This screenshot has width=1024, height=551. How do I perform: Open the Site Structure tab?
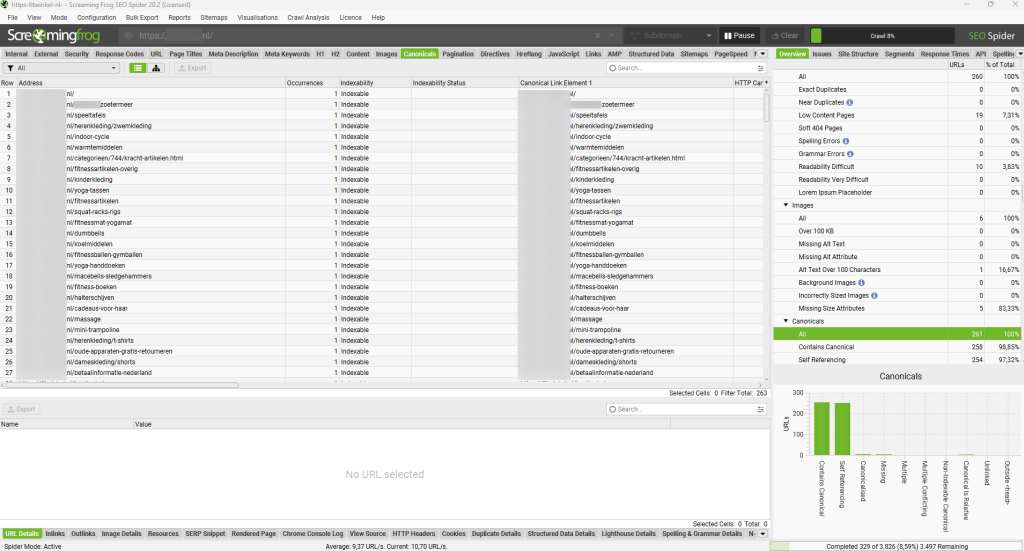pos(858,54)
